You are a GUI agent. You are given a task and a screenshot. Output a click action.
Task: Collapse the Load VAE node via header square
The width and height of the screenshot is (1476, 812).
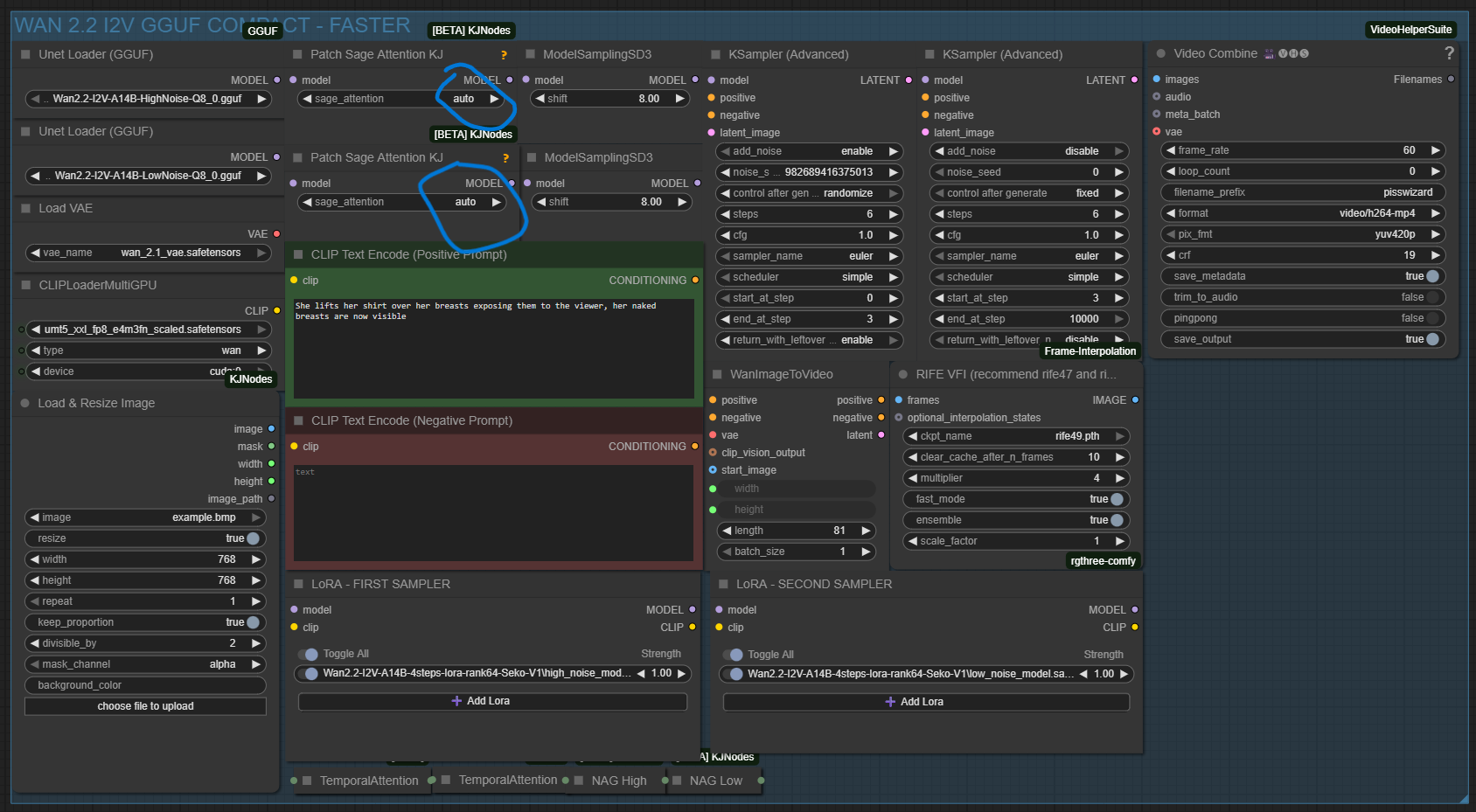pos(25,208)
